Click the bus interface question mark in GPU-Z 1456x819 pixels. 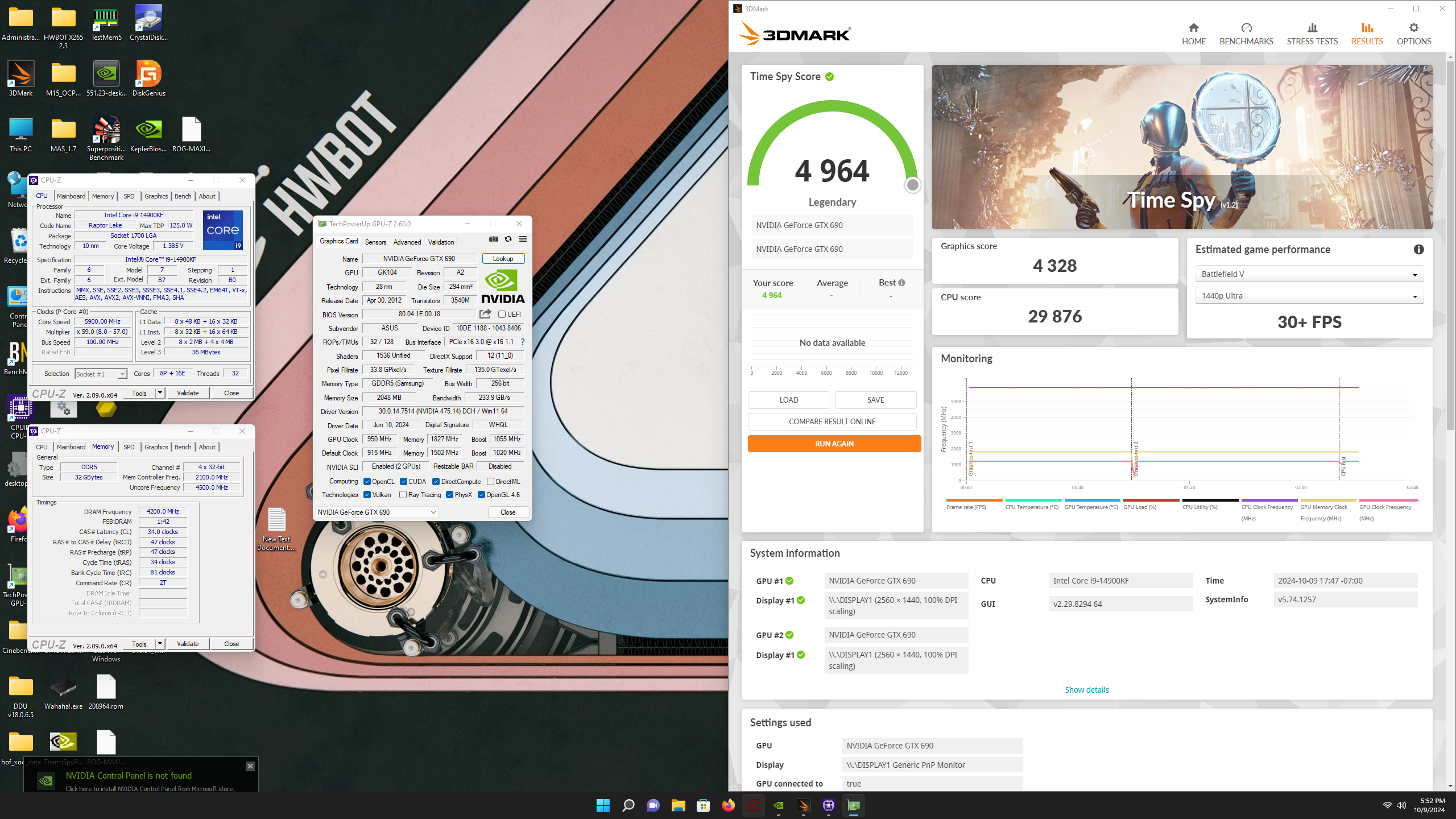tap(522, 342)
